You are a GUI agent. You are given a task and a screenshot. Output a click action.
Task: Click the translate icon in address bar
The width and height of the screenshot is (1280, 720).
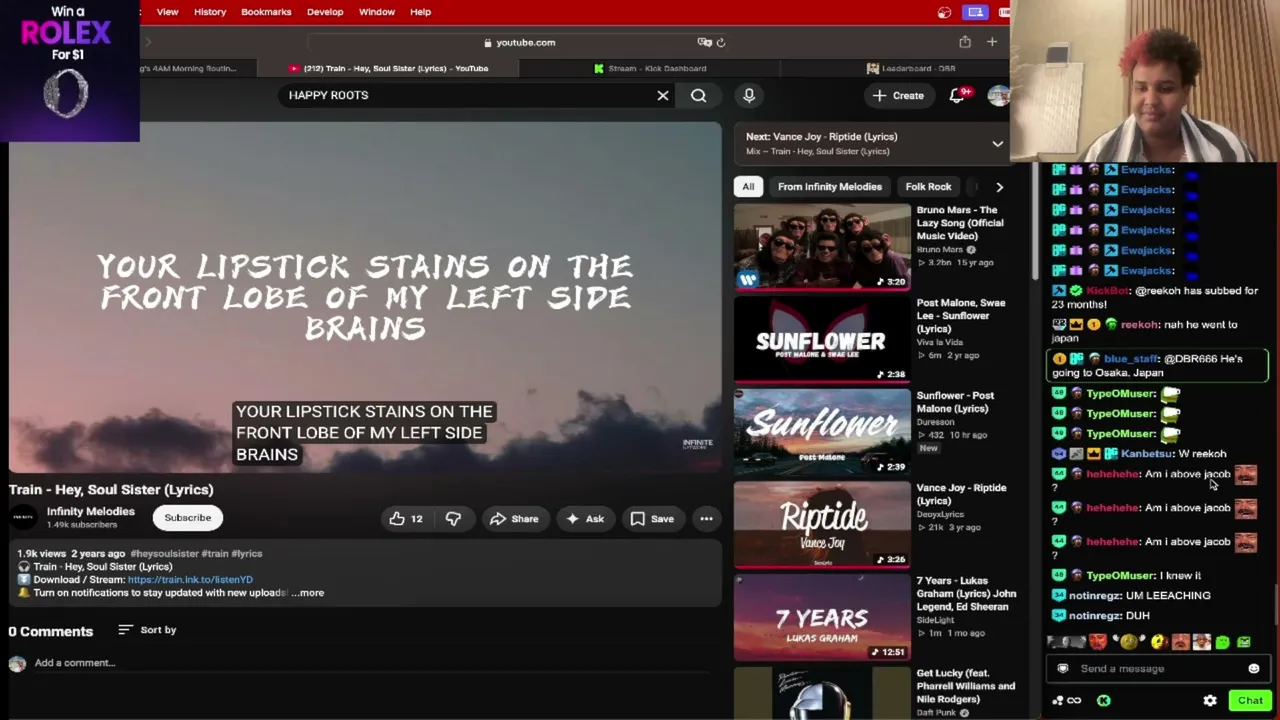click(704, 42)
